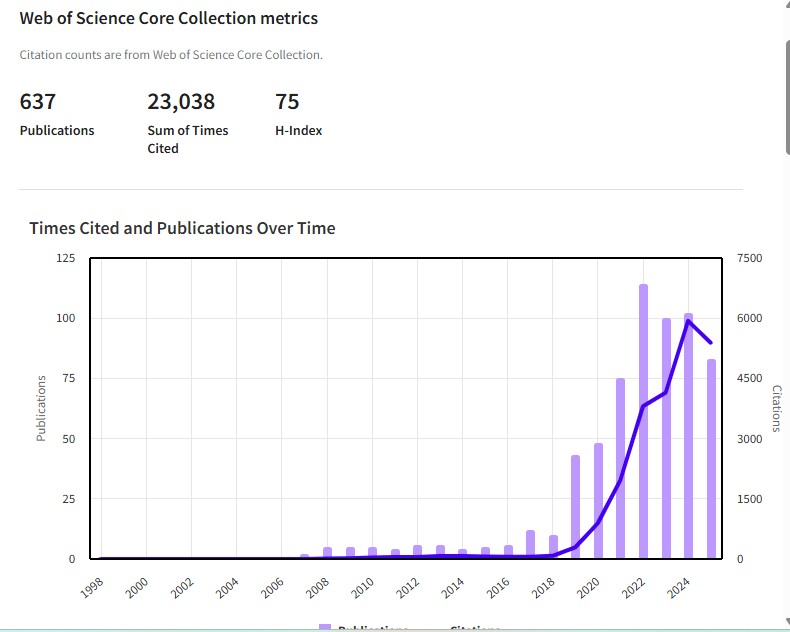Click the citation counts source note text

point(171,55)
